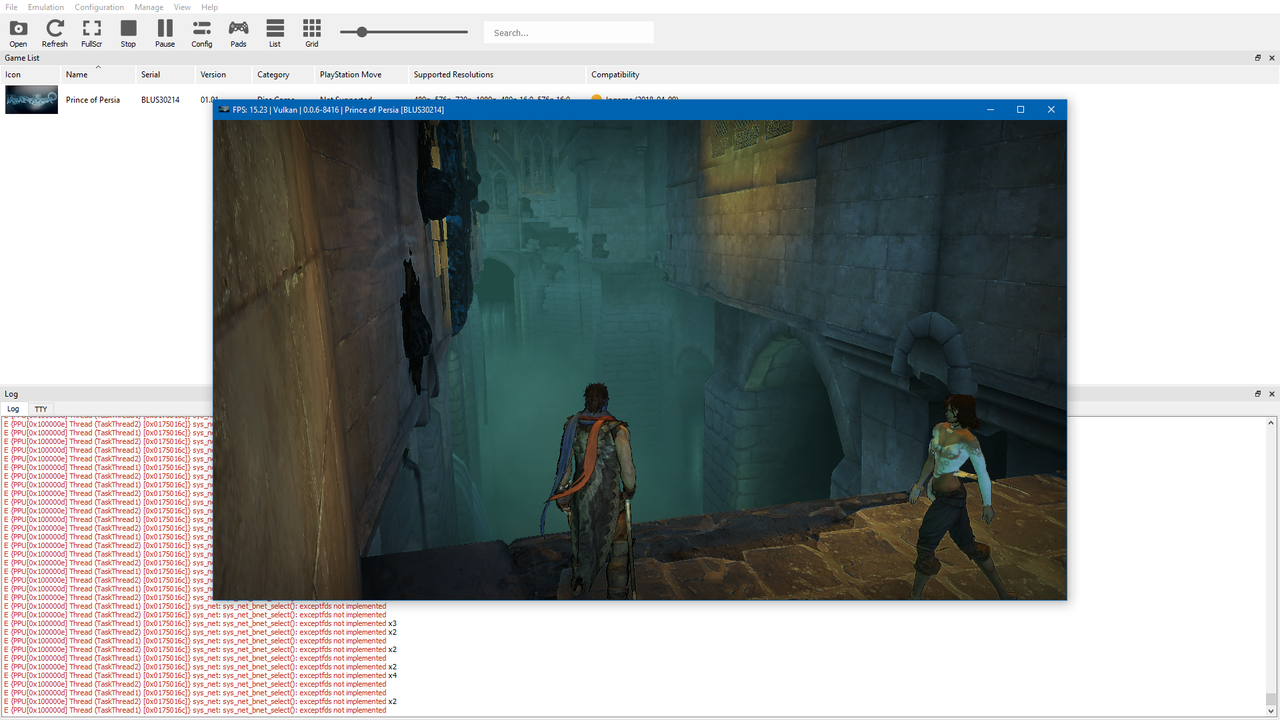Click the game list Search field
The width and height of the screenshot is (1280, 720).
point(569,33)
